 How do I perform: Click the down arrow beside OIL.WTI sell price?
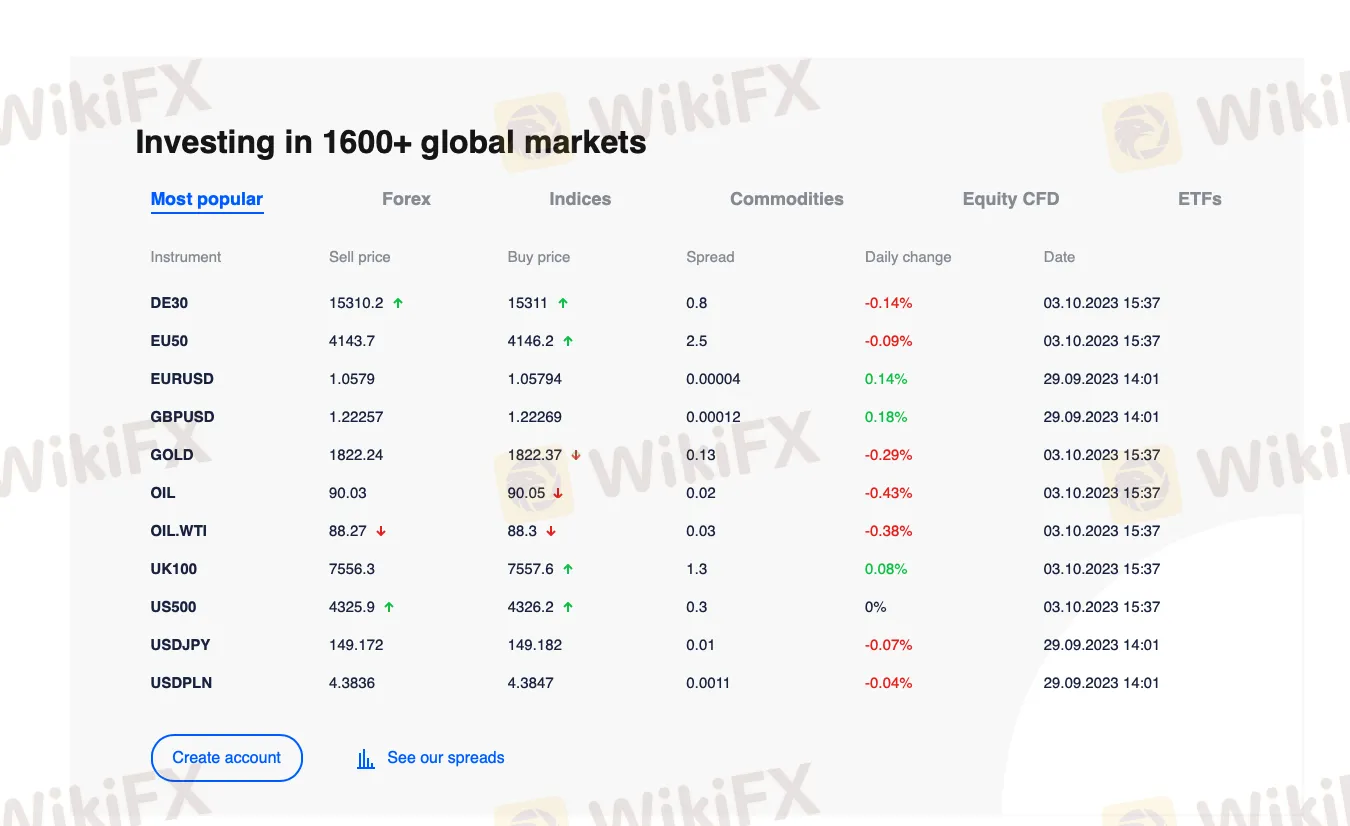click(380, 530)
